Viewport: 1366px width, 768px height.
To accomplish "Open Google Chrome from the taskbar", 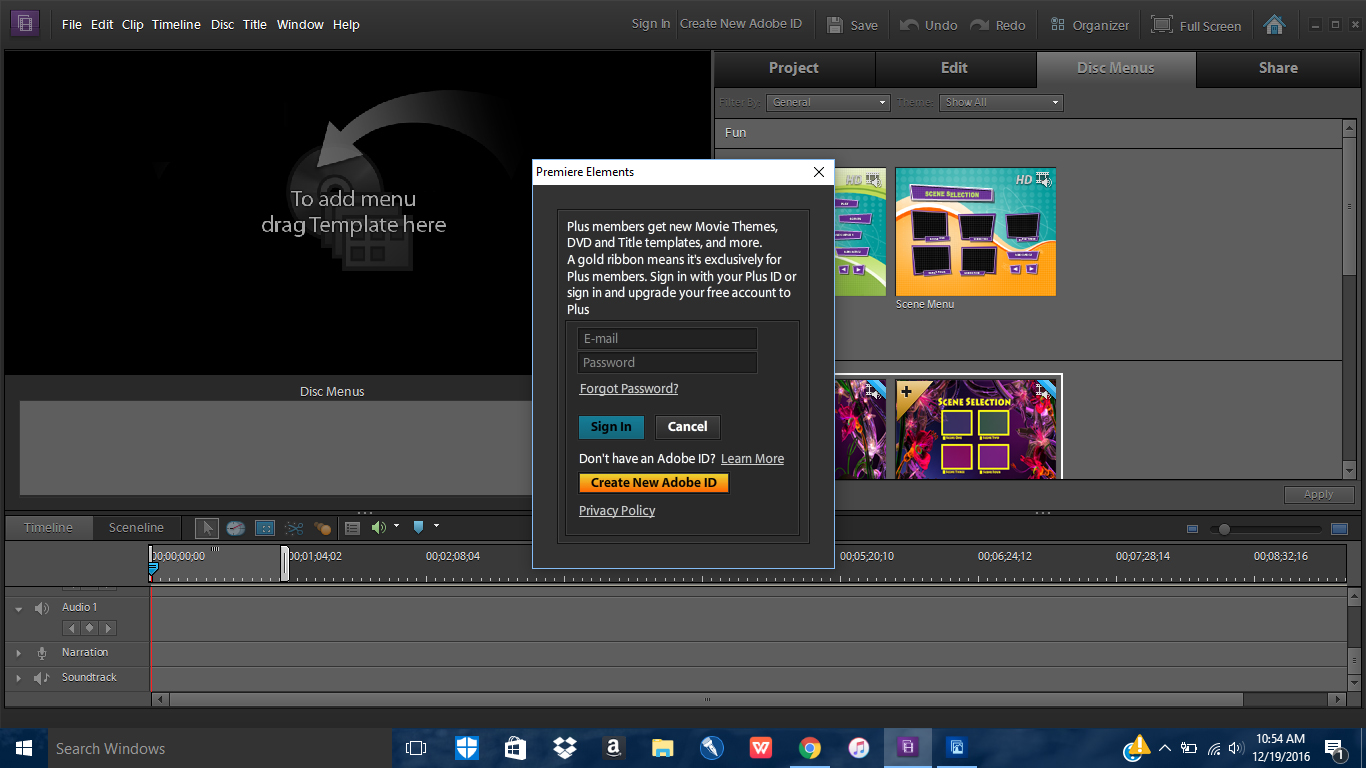I will tap(809, 748).
